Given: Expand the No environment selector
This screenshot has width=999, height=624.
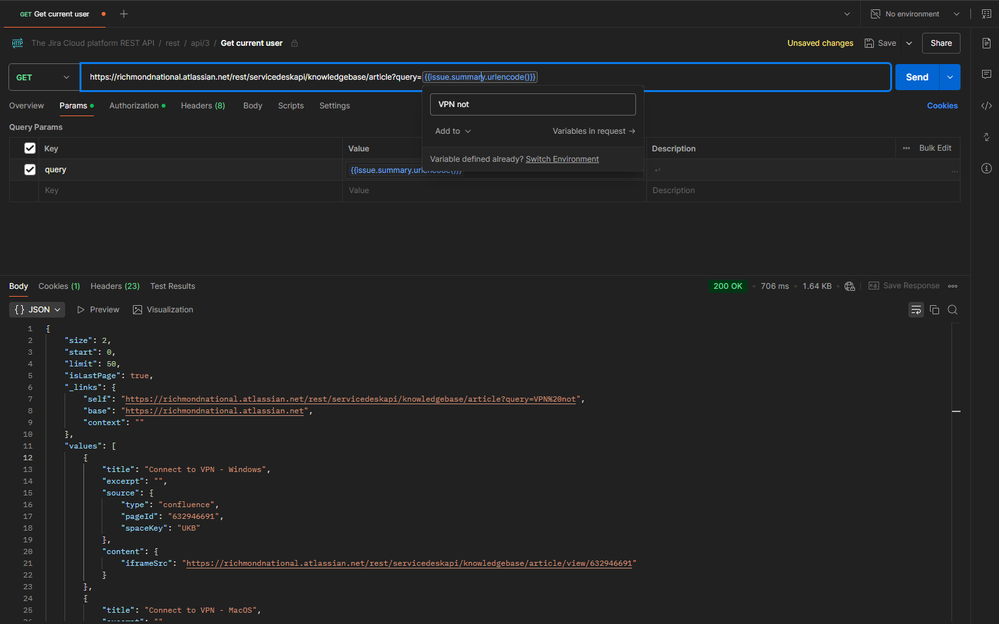Looking at the screenshot, I should coord(914,14).
